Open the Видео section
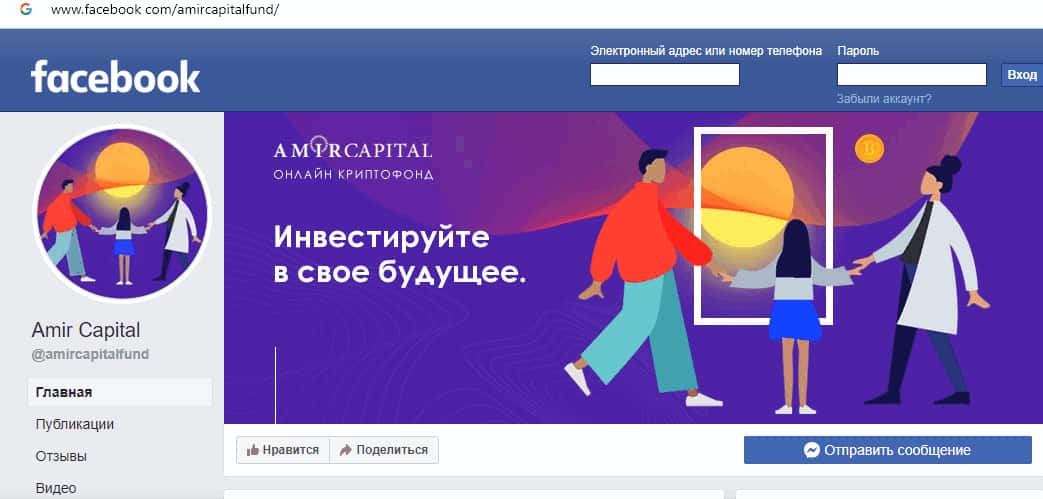 click(56, 488)
